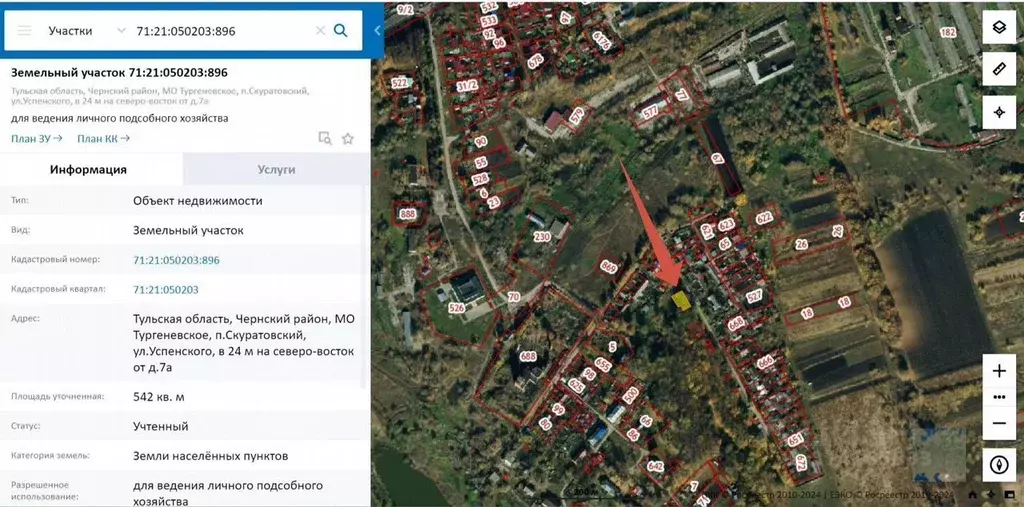Add the land plot to favorites
The image size is (1024, 507).
(348, 139)
